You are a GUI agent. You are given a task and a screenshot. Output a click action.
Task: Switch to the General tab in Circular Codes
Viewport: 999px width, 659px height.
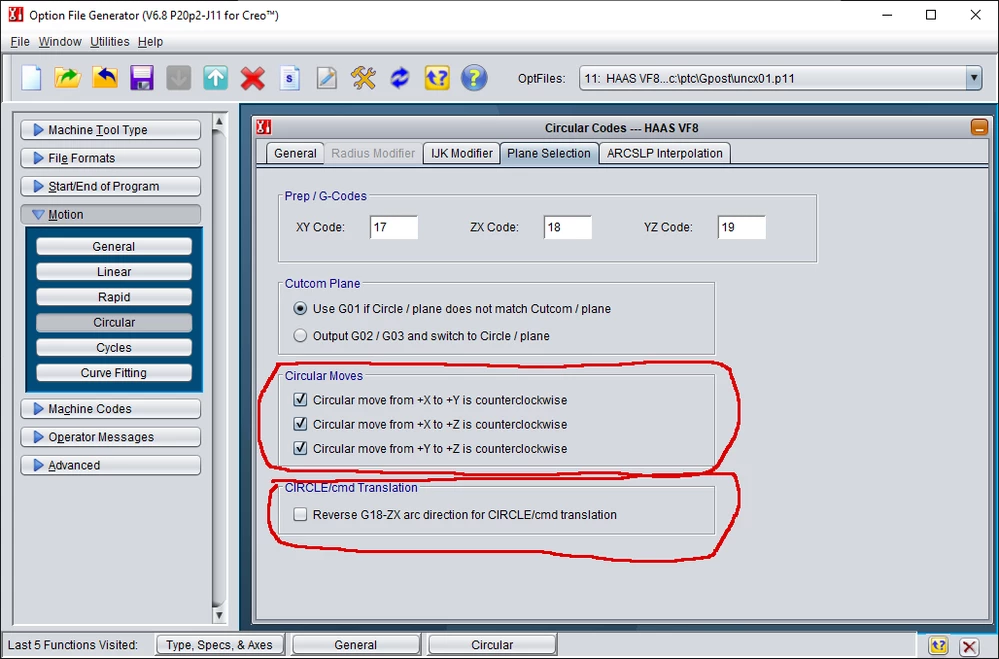click(295, 153)
